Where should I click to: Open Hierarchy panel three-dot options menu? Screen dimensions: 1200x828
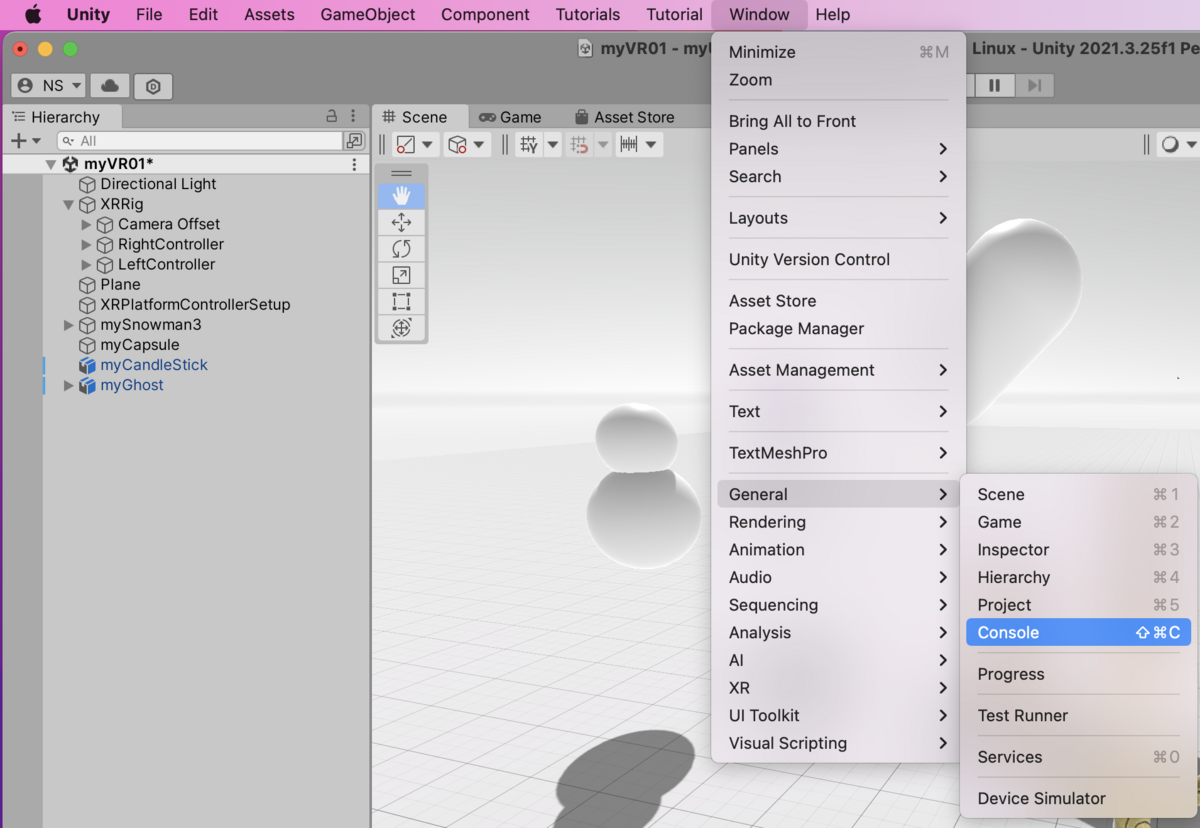353,117
